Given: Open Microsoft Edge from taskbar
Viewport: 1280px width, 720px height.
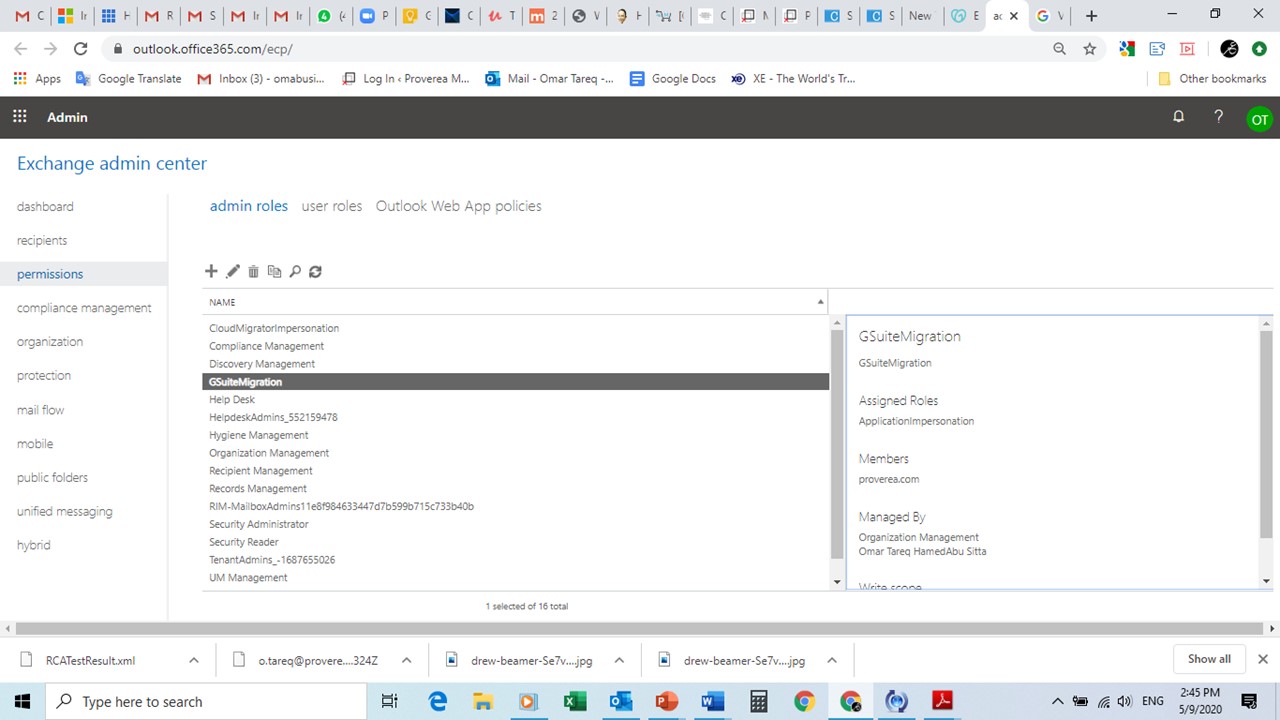Looking at the screenshot, I should pos(438,701).
